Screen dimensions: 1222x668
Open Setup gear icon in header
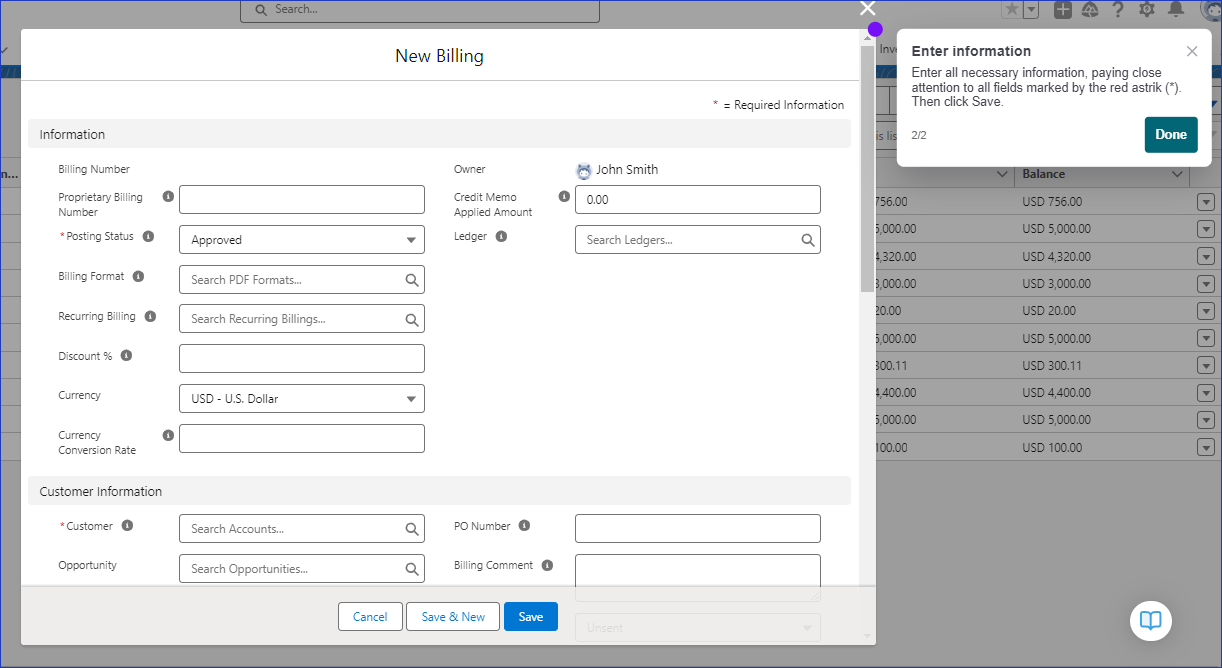(x=1147, y=10)
